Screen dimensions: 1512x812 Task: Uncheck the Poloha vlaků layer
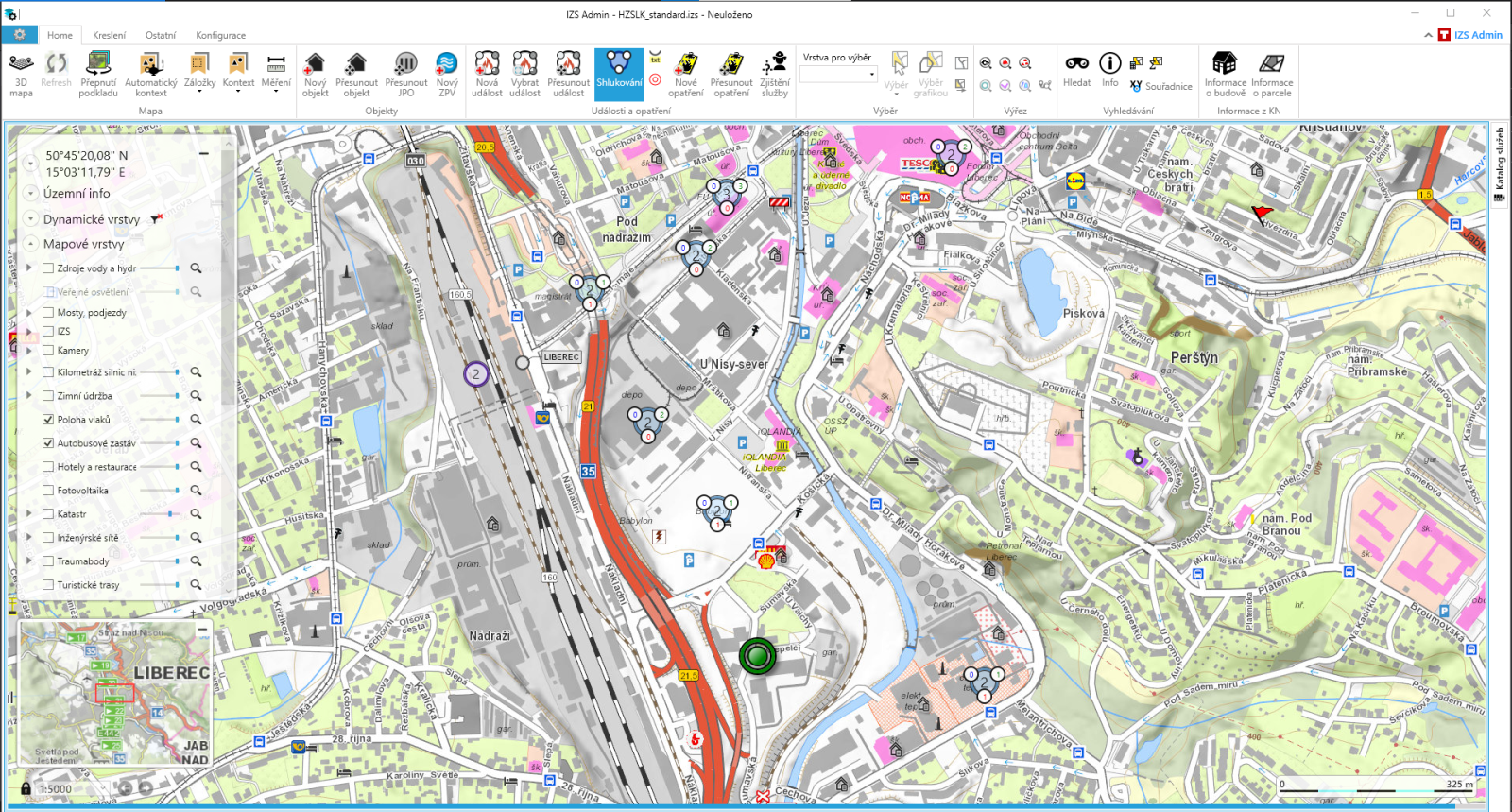click(48, 420)
